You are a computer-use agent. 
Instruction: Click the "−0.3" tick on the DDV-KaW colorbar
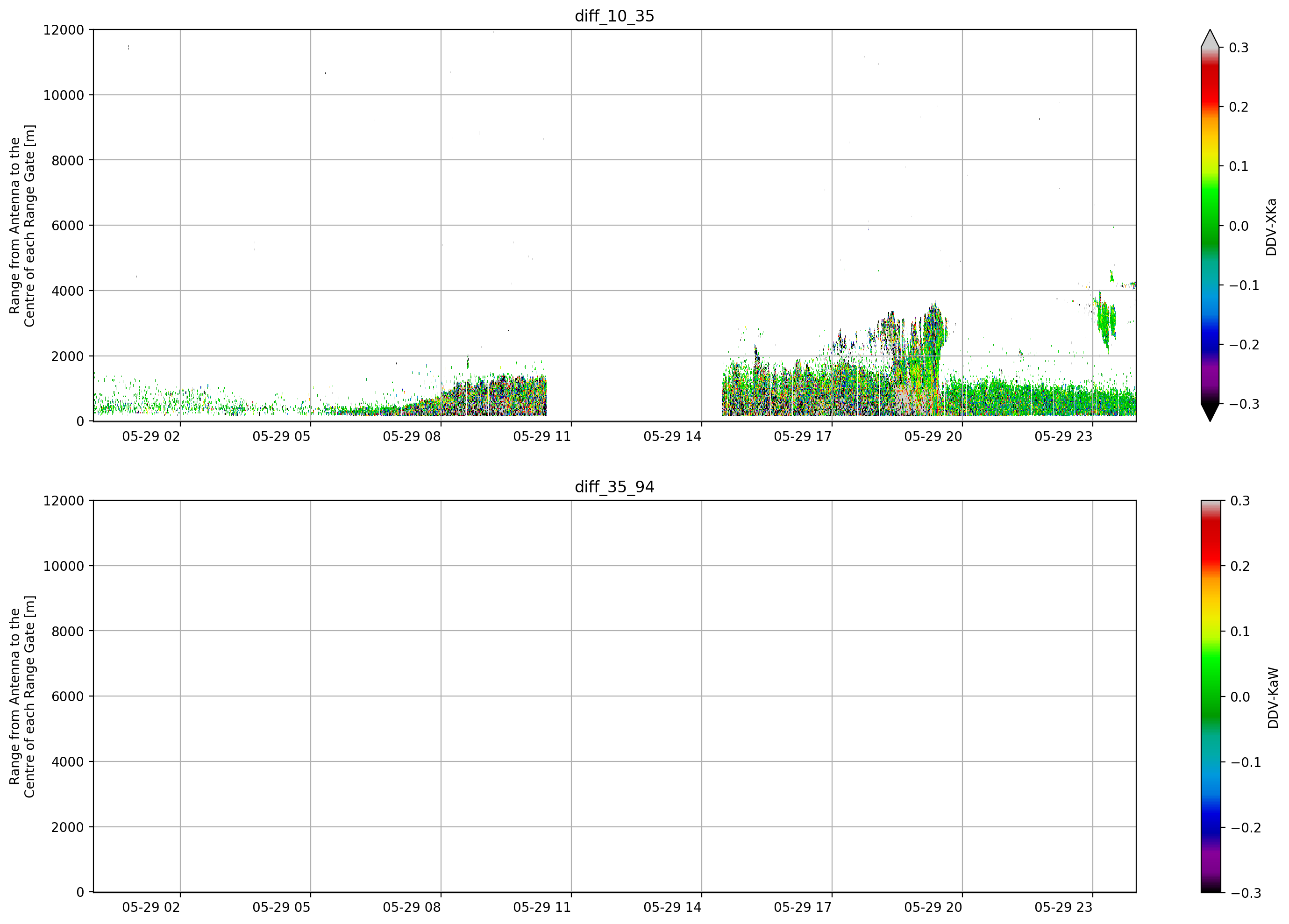click(x=1246, y=893)
